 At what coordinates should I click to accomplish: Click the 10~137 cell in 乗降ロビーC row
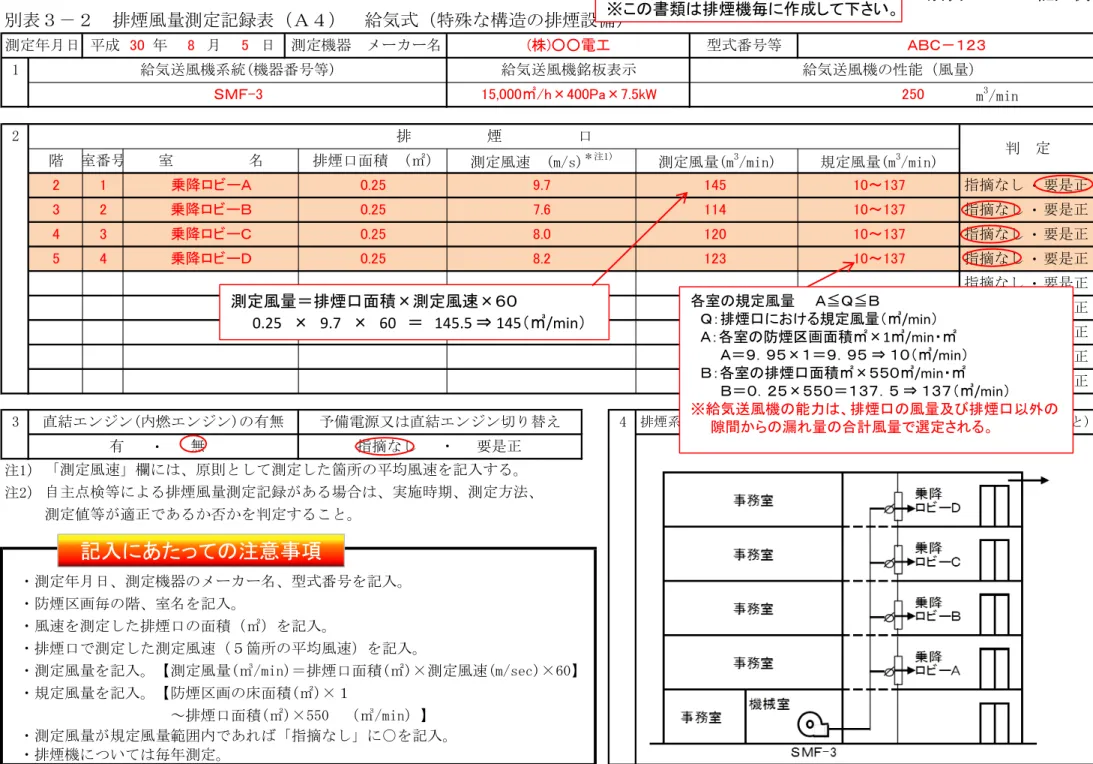coord(879,234)
